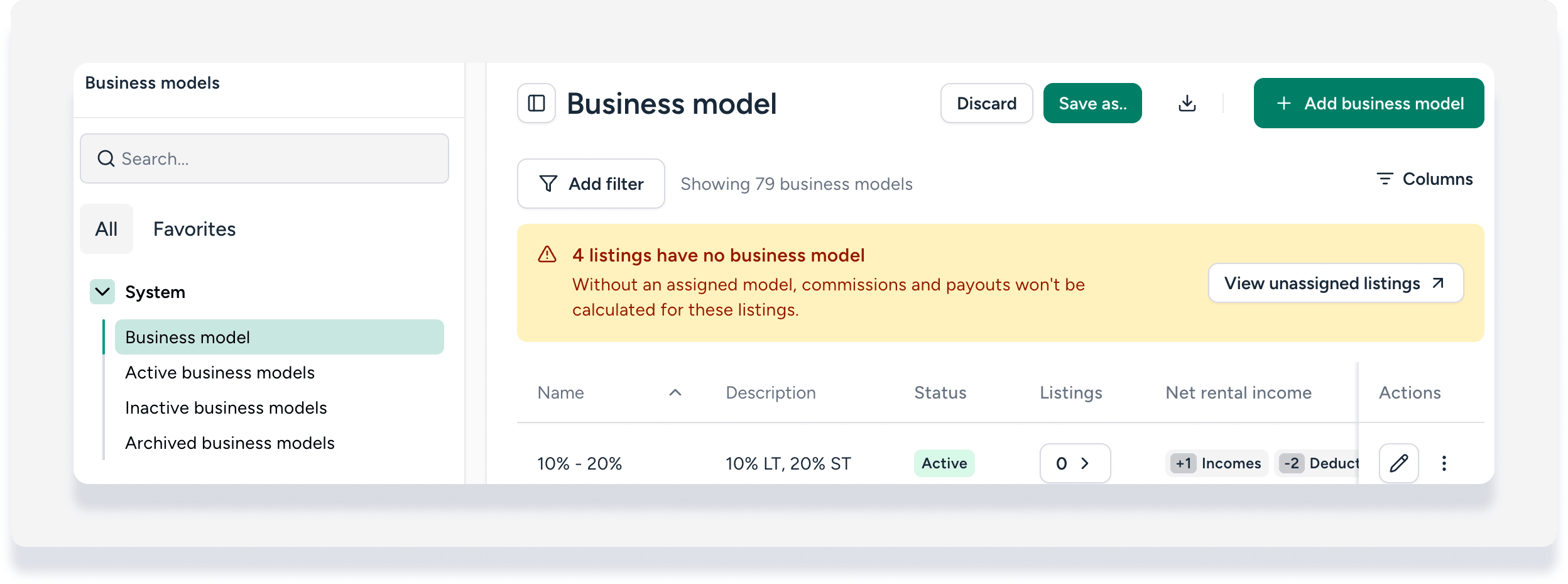Click the 10% LT, 20% ST description
1568x584 pixels.
[x=788, y=463]
